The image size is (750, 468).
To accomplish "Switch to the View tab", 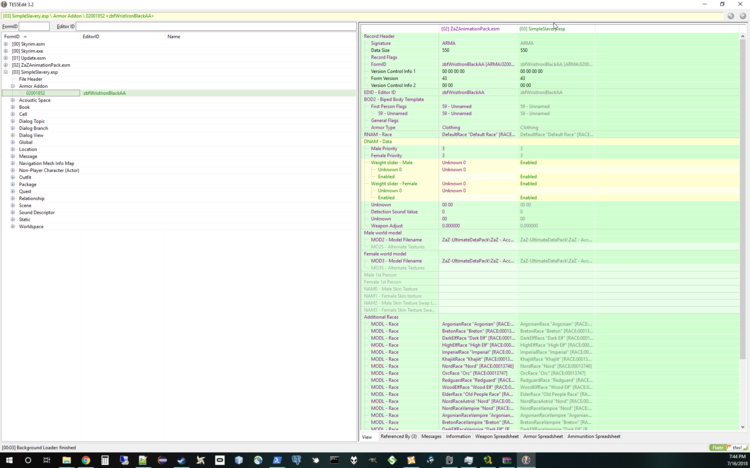I will click(x=367, y=437).
